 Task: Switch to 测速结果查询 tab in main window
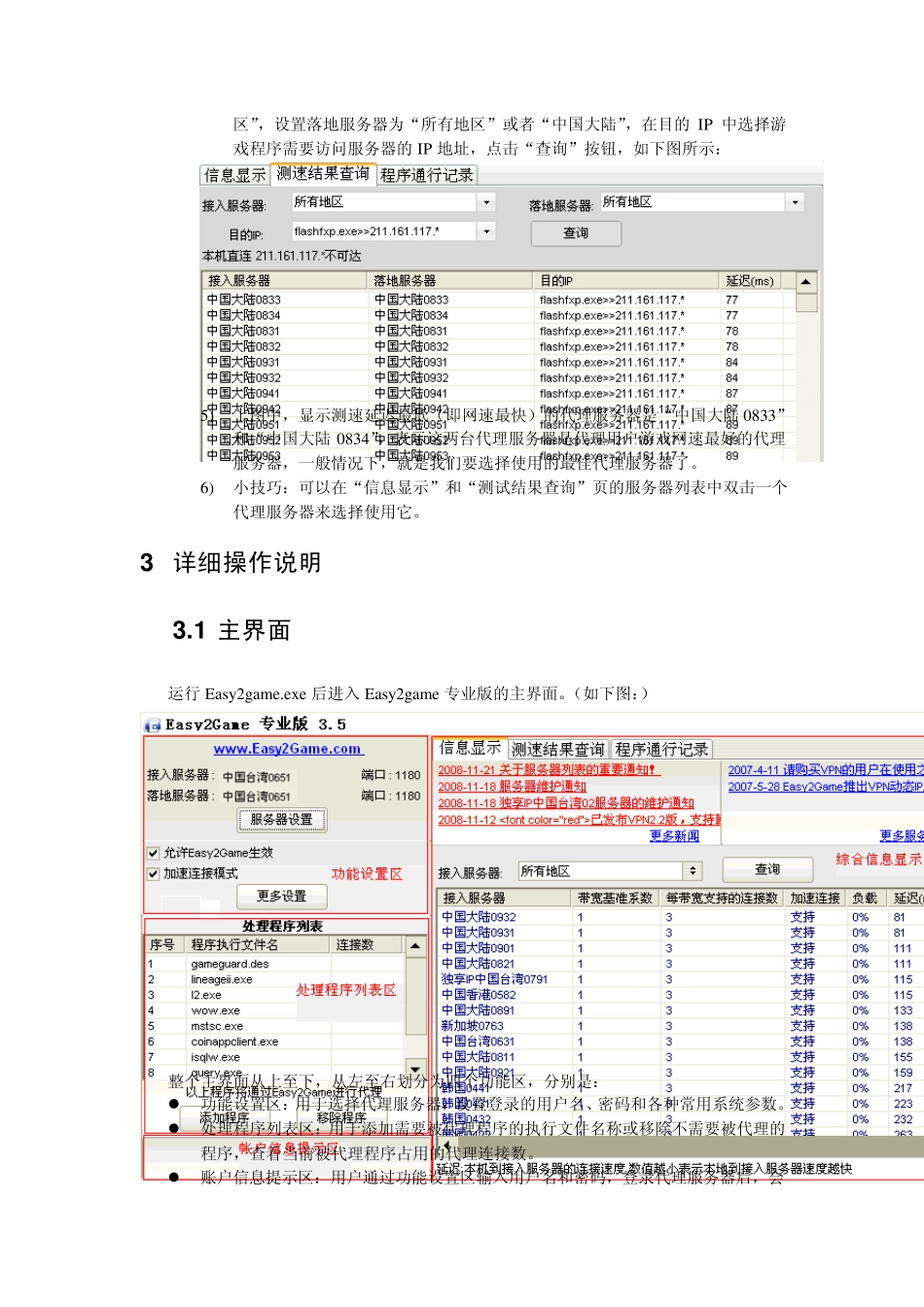[558, 750]
